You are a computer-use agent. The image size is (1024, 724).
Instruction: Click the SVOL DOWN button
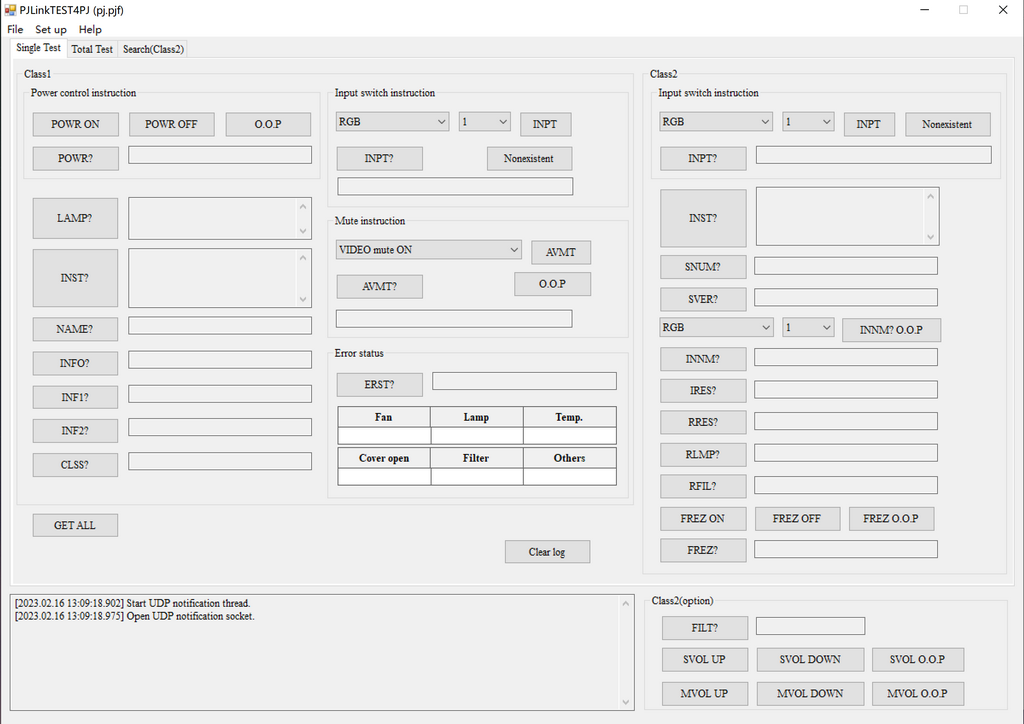[x=810, y=659]
